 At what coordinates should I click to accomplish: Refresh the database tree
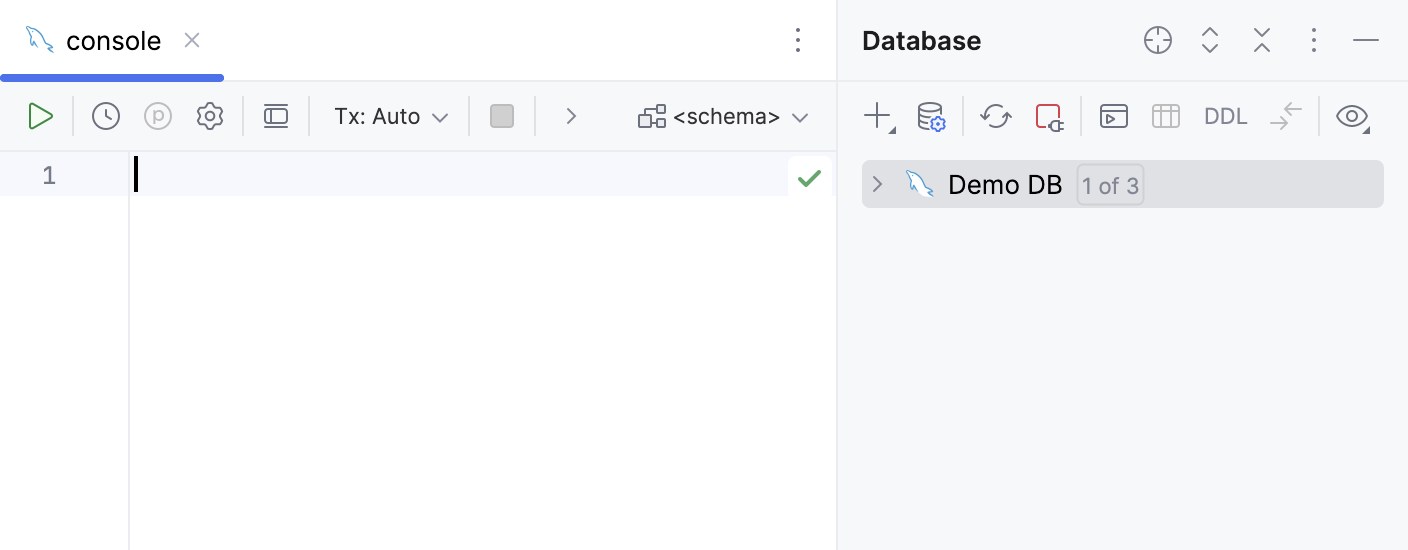[x=996, y=116]
